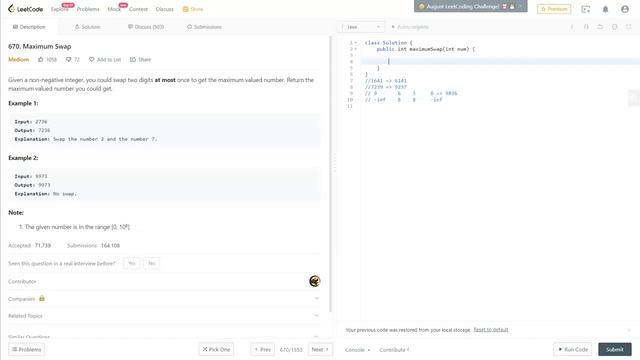
Task: Open the Java language dropdown
Action: point(361,27)
